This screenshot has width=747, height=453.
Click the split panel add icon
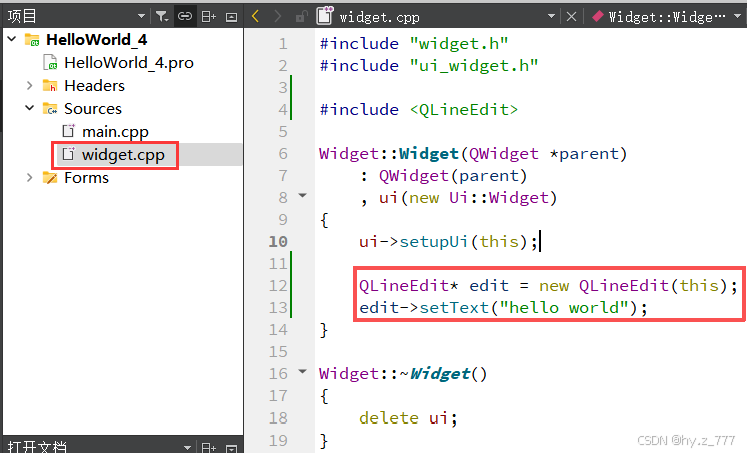(x=209, y=17)
